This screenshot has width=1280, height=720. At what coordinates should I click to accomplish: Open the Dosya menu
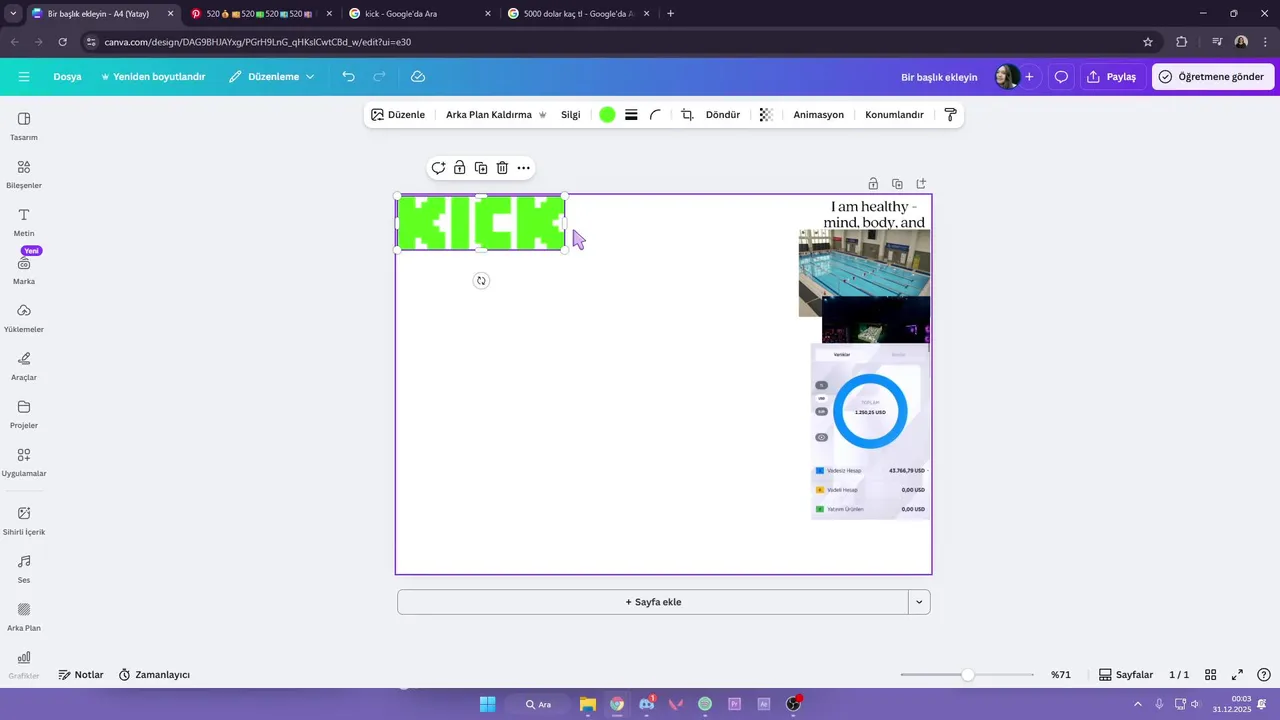(67, 77)
